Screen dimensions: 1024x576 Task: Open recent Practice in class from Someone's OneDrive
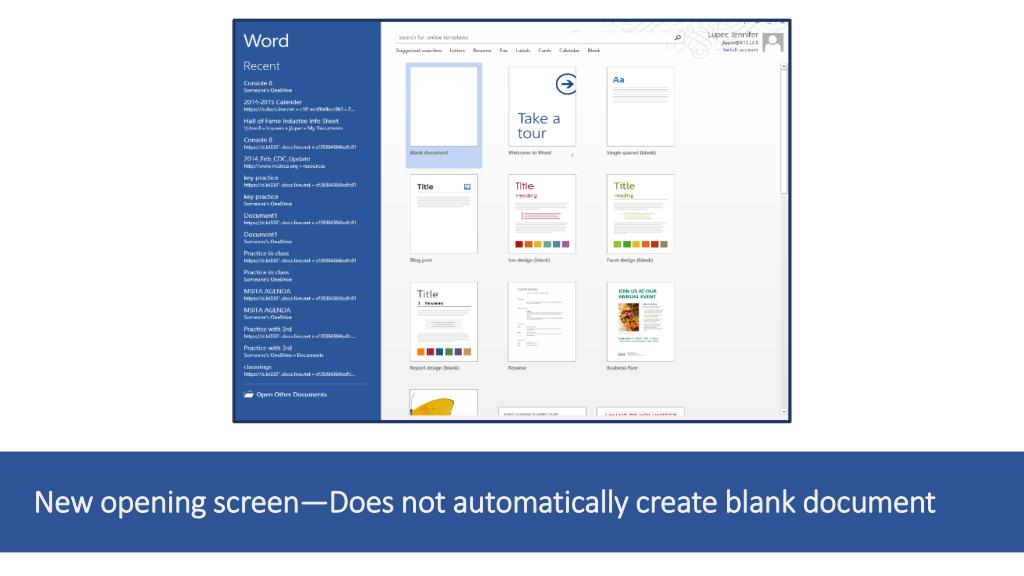pyautogui.click(x=268, y=276)
